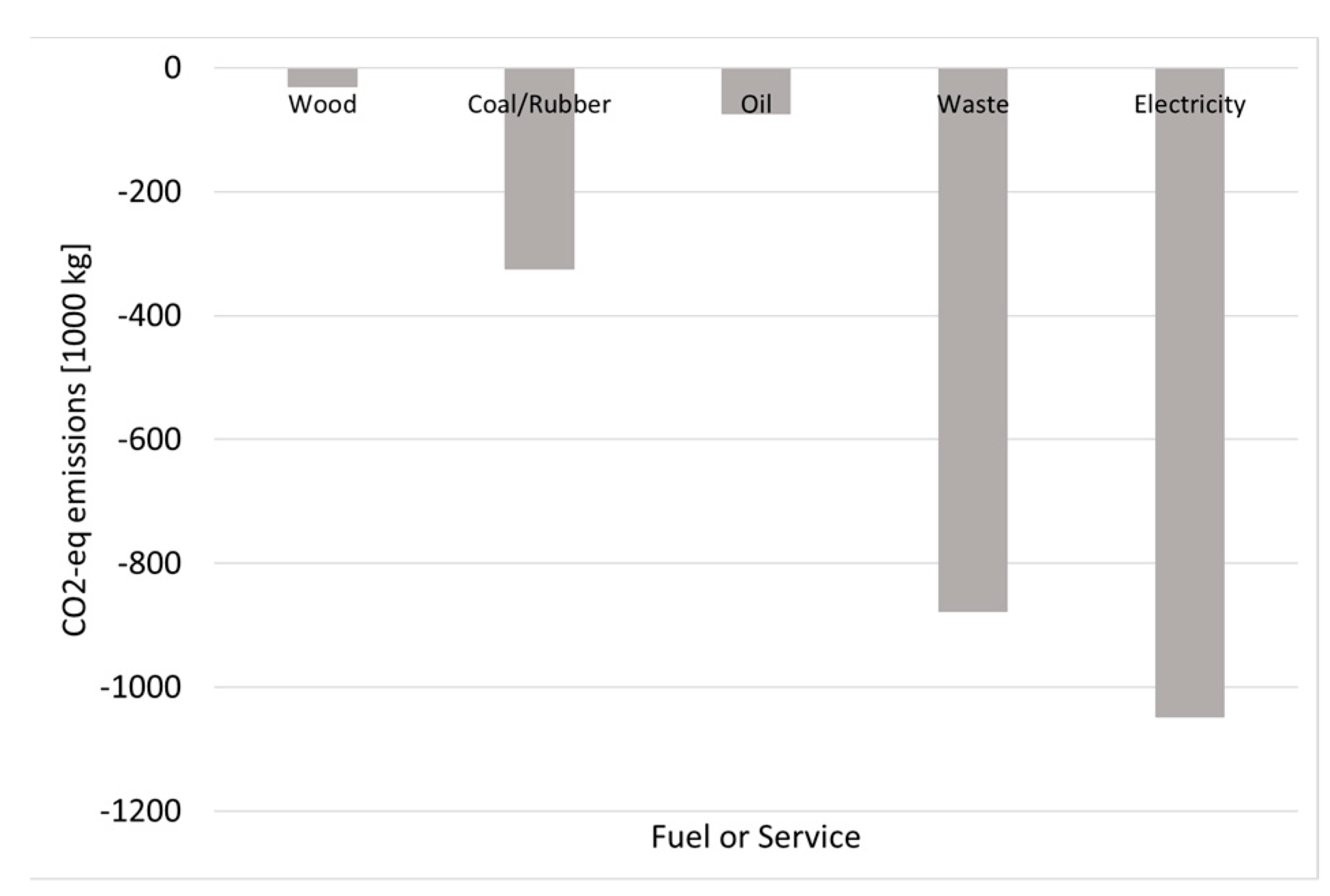Select the Coal/Rubber category label text

point(539,105)
